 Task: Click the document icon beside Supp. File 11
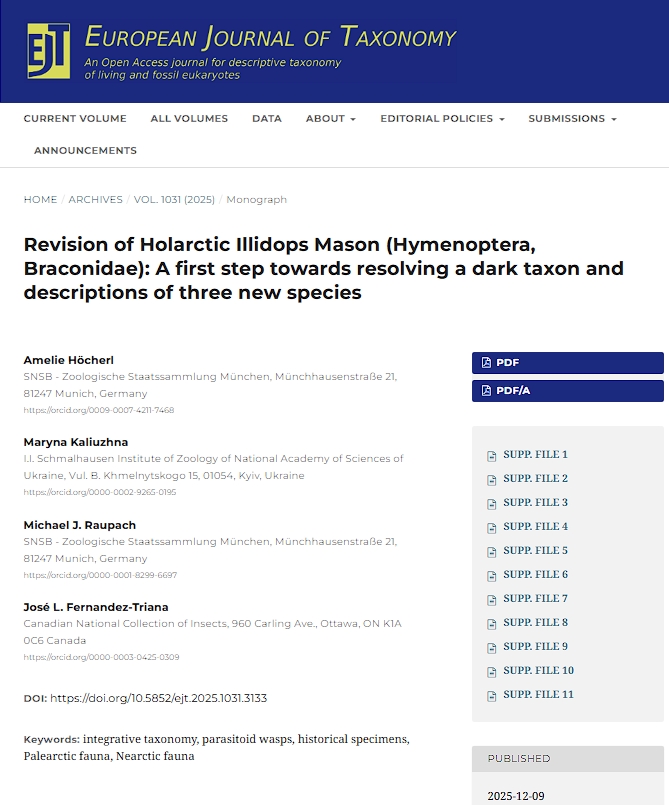coord(491,696)
